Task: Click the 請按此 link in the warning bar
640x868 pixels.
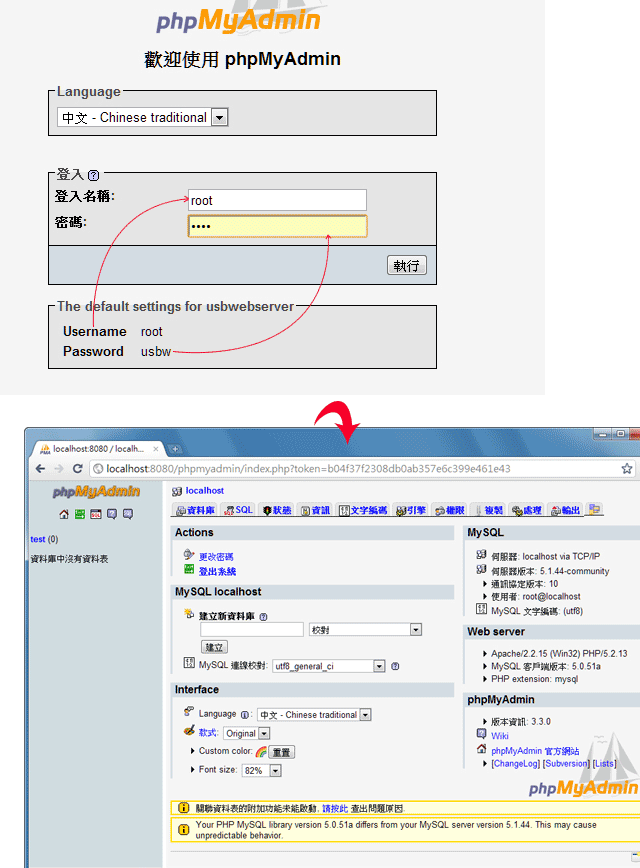Action: pos(335,809)
